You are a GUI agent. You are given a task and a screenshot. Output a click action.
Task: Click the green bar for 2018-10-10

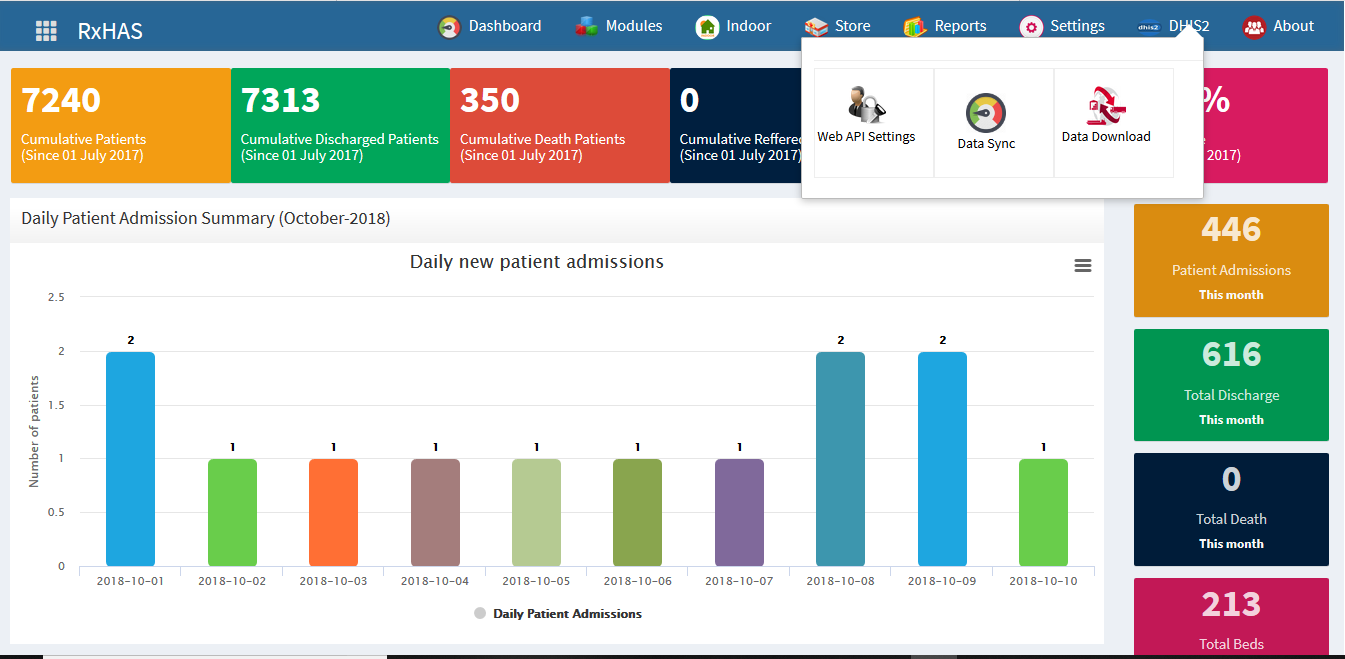pyautogui.click(x=1043, y=513)
